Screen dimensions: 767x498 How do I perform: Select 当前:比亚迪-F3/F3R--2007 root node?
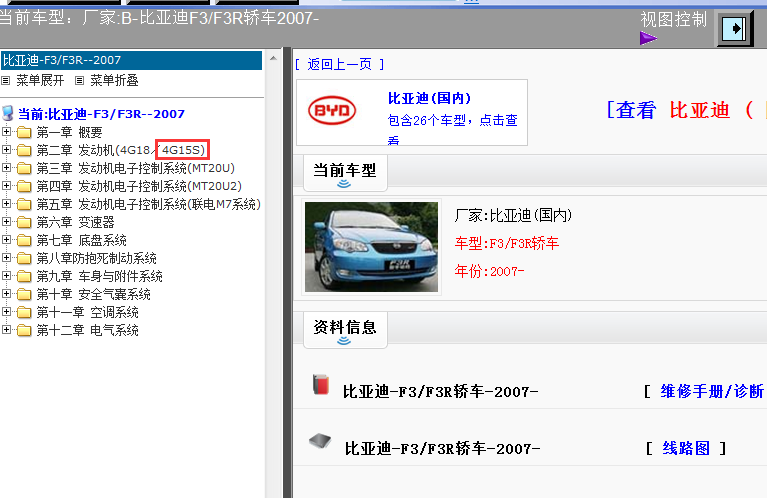point(101,114)
